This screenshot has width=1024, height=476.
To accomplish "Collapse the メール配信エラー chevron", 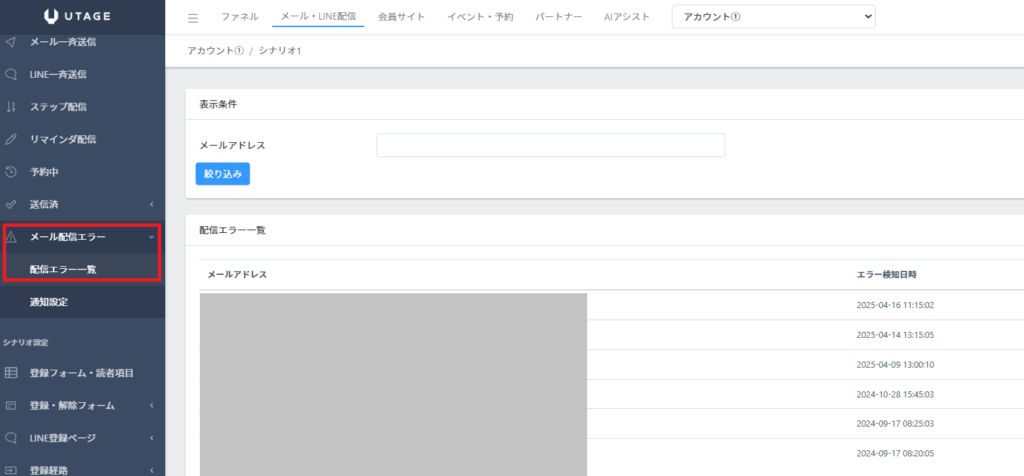I will point(152,237).
